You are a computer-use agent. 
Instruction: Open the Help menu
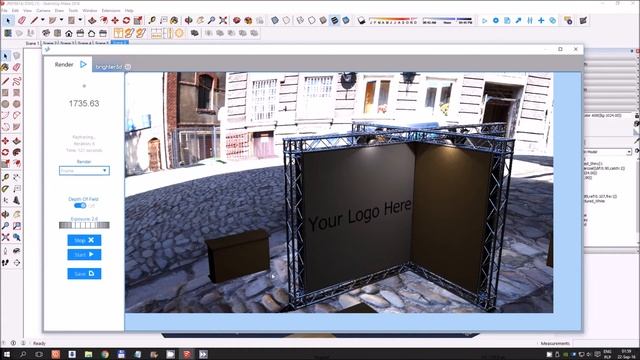coord(129,10)
